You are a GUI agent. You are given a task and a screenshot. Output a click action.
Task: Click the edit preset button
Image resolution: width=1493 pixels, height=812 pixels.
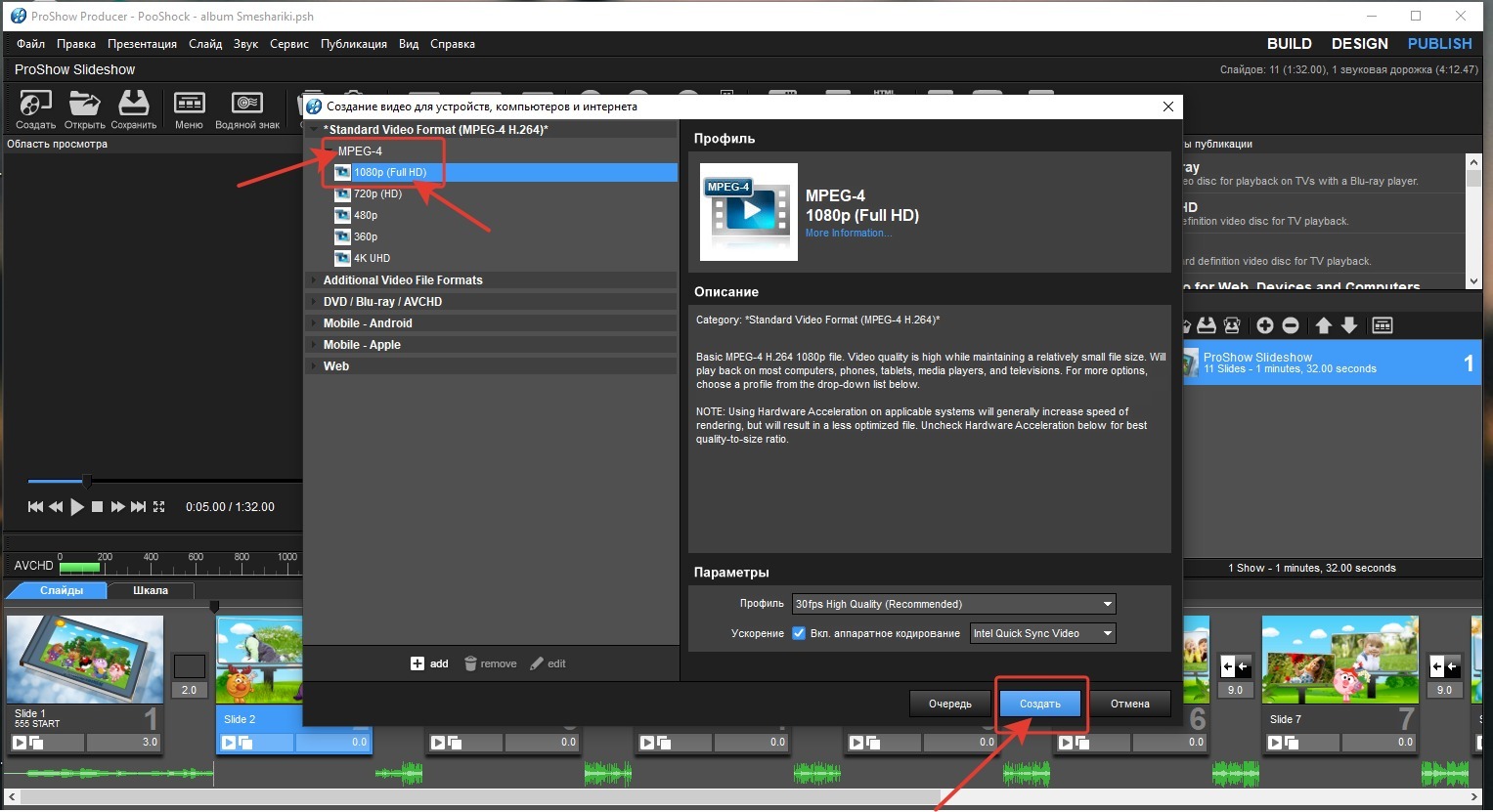(548, 663)
